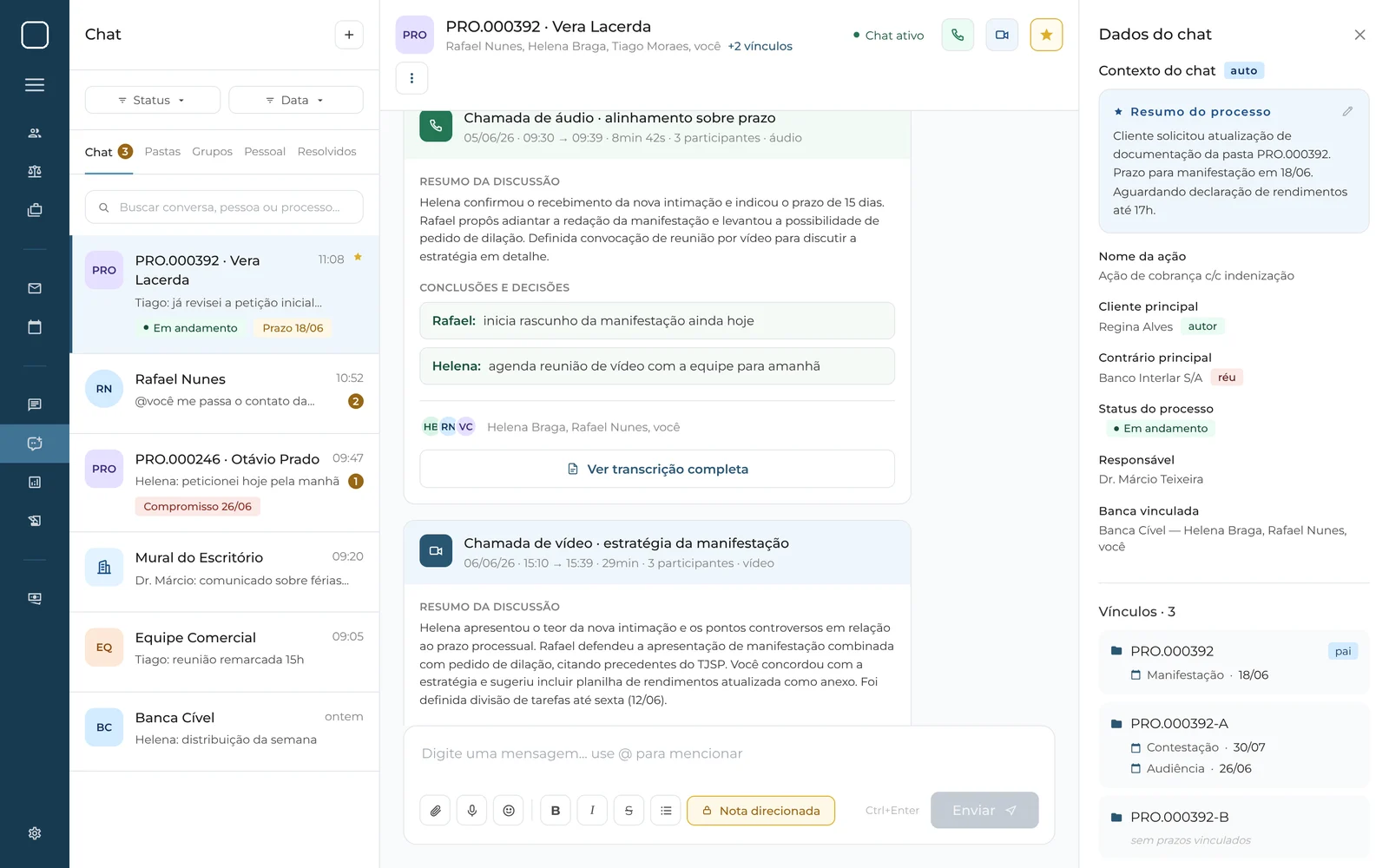Switch to the Resolvidos tab

326,152
